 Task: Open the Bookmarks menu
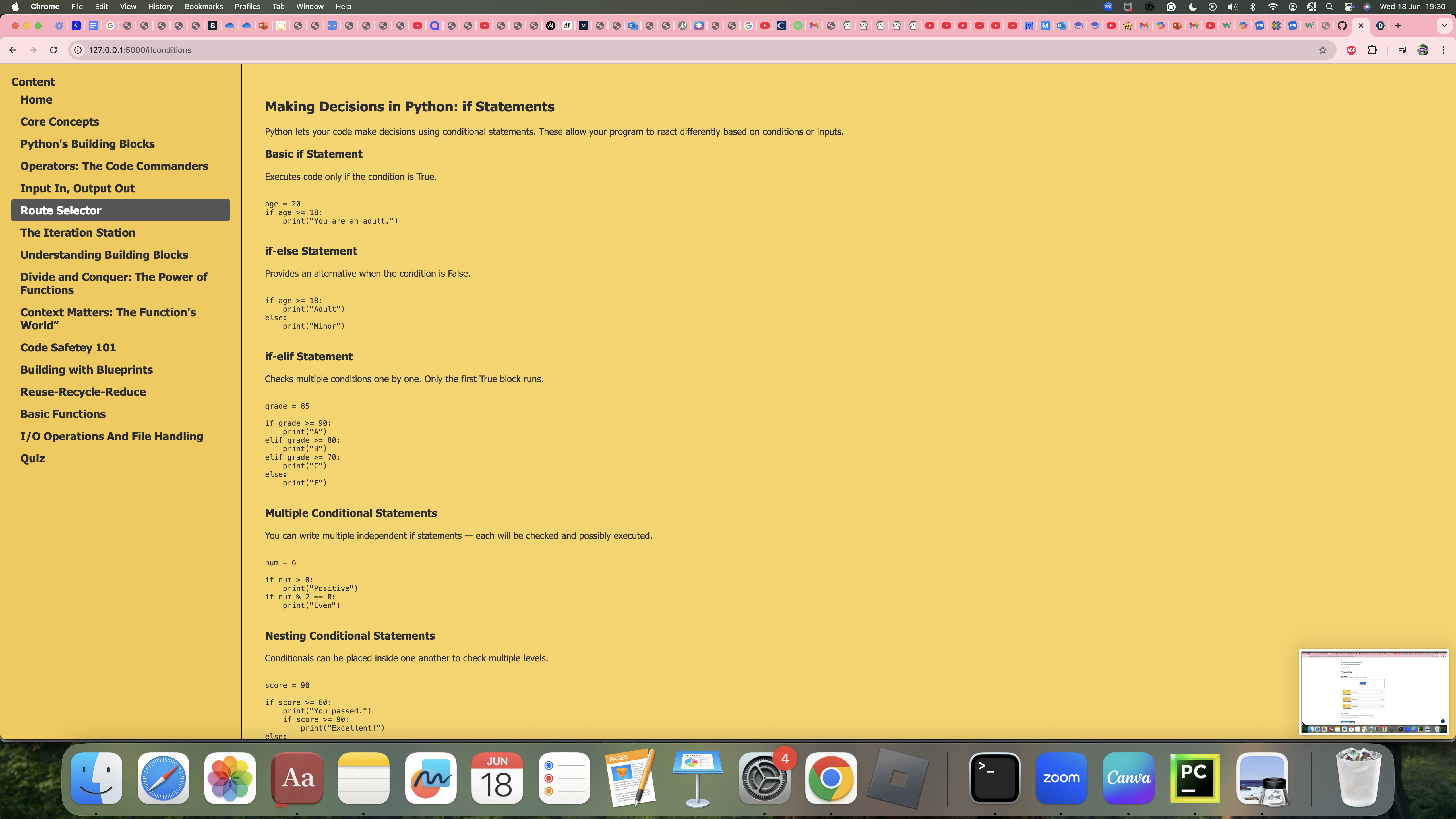pyautogui.click(x=204, y=6)
